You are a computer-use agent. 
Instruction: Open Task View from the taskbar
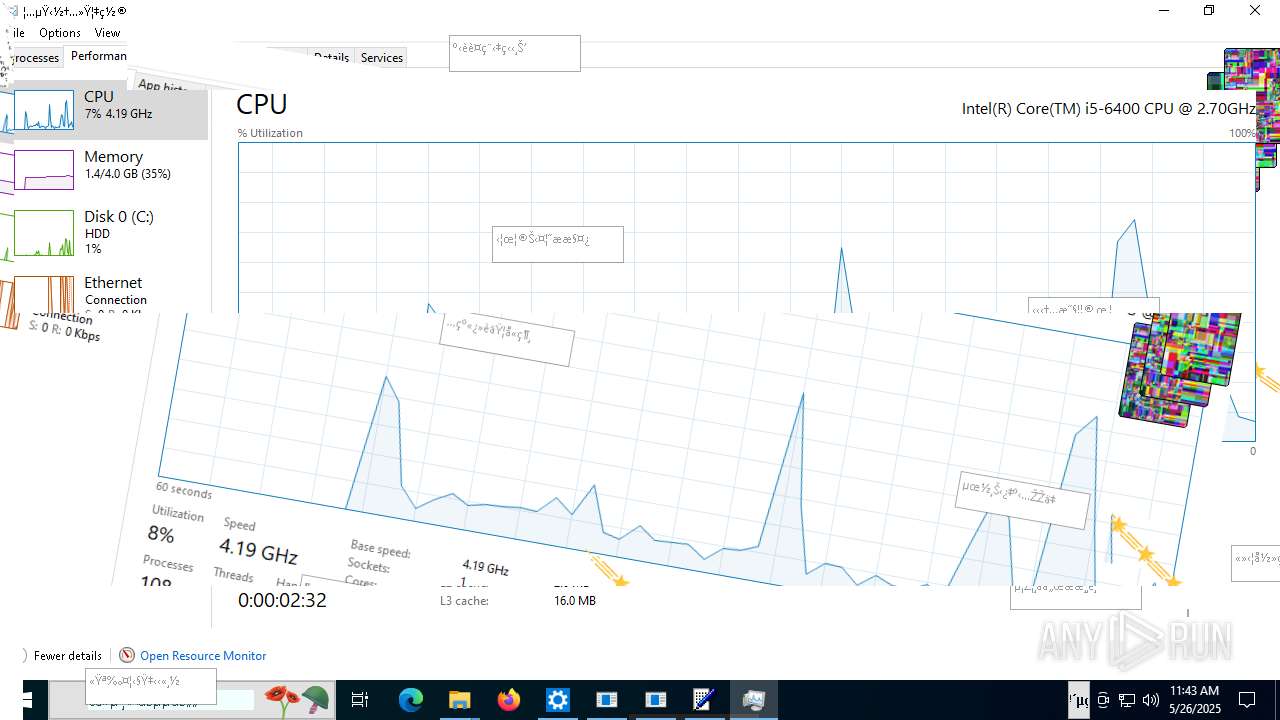360,700
